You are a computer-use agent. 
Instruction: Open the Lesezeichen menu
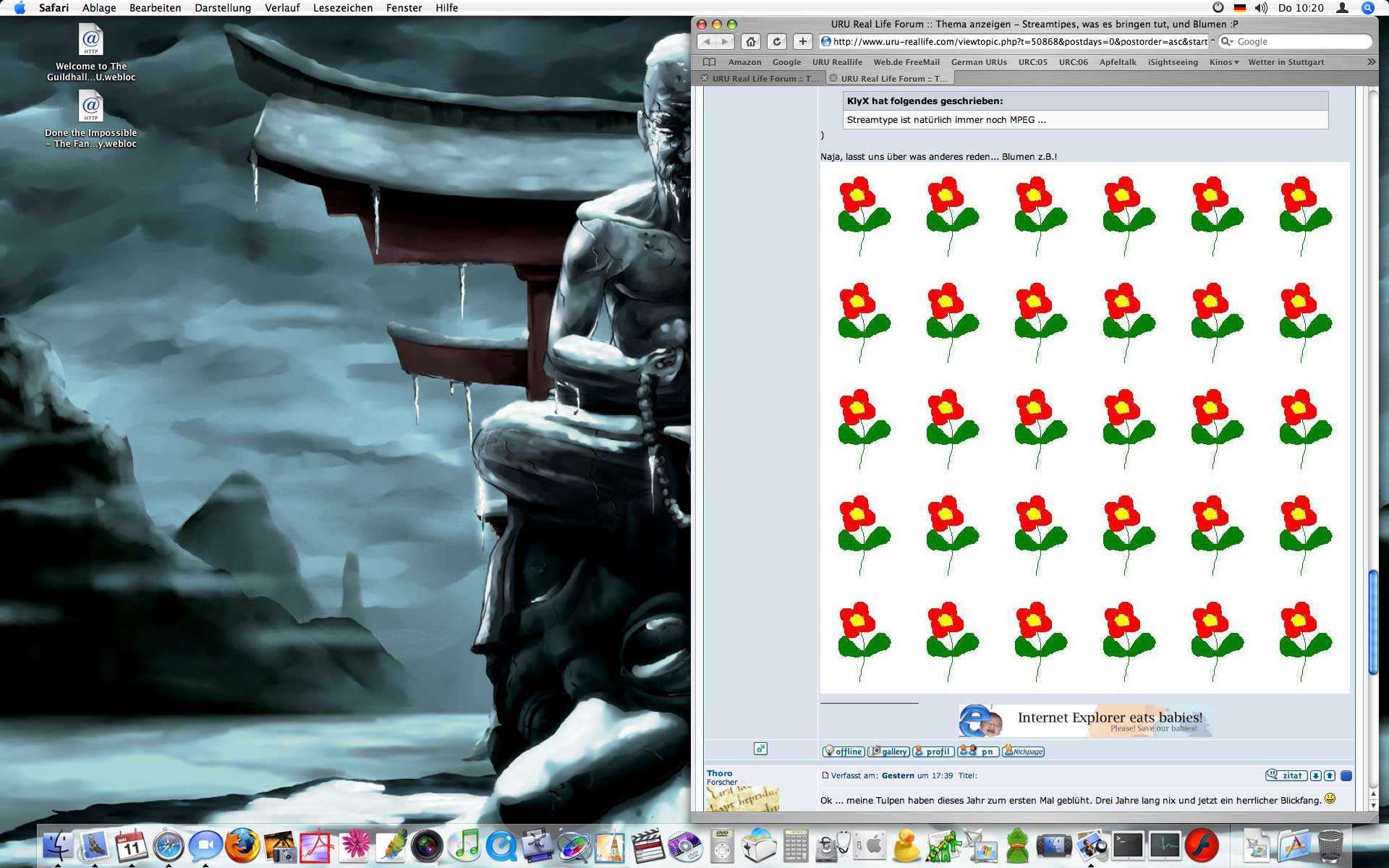click(x=343, y=8)
